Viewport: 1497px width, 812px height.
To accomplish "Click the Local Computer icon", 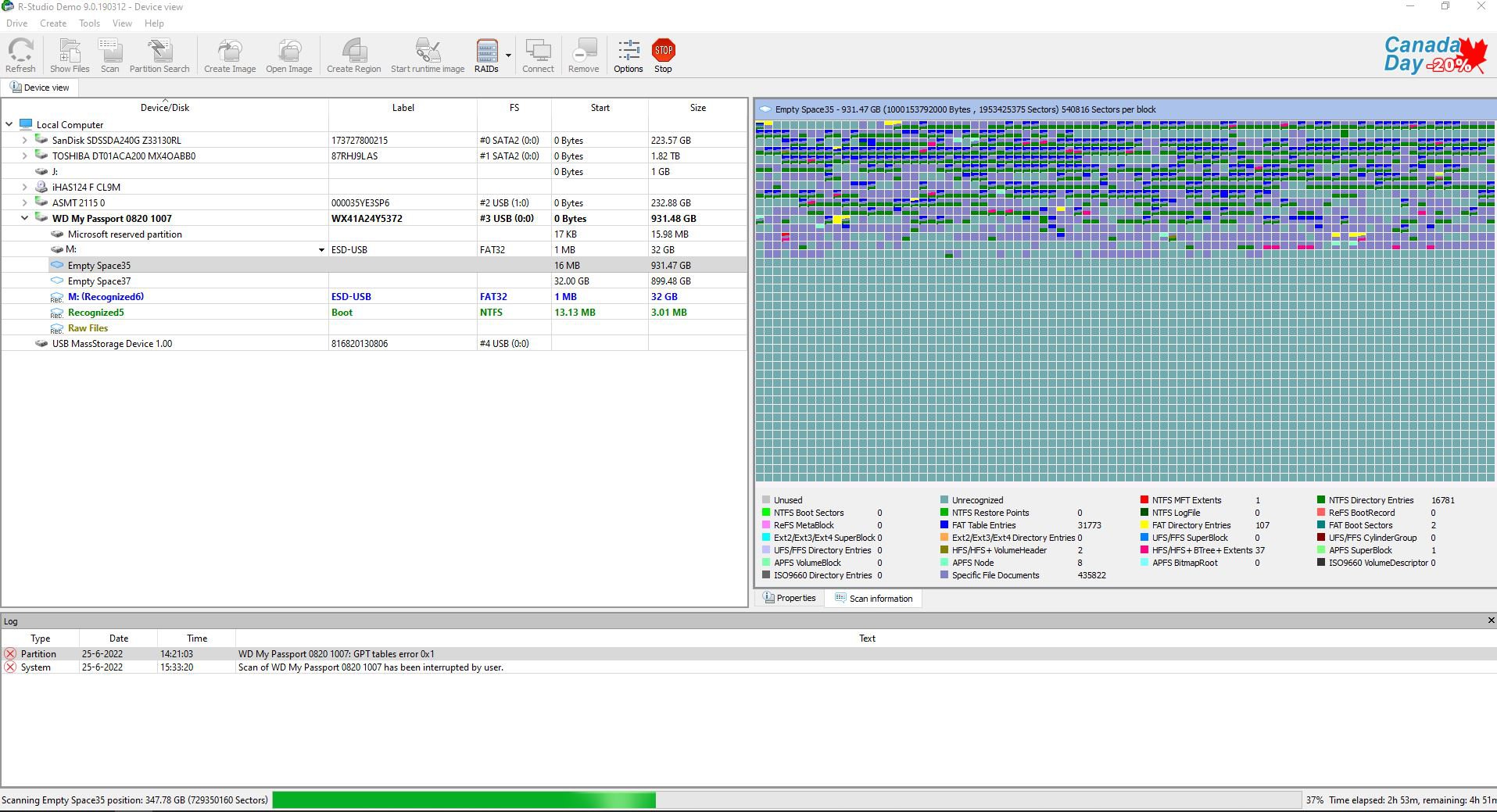I will click(26, 124).
